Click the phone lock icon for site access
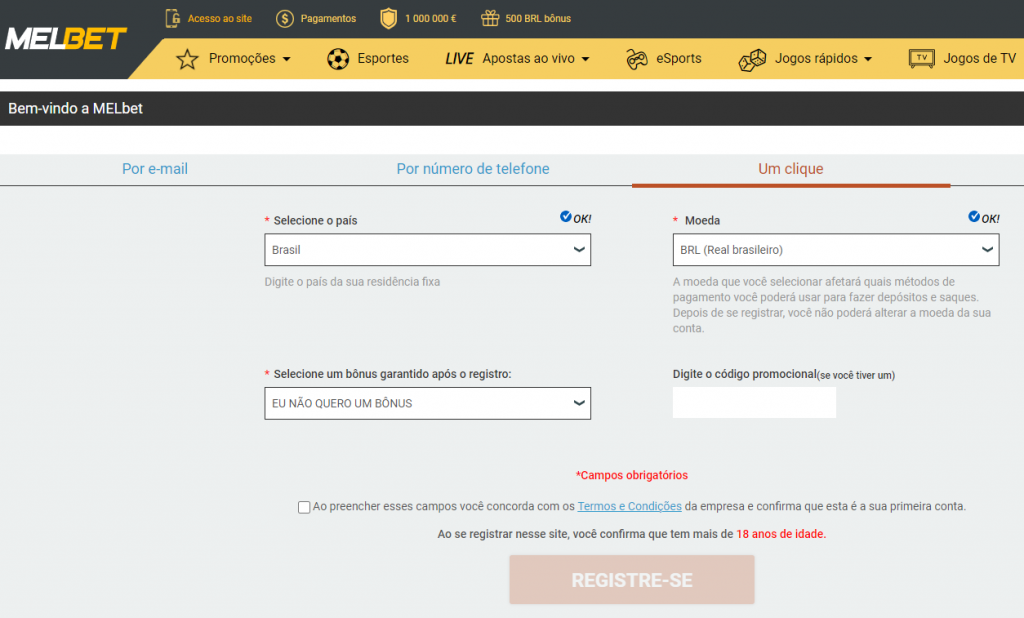 [x=172, y=18]
